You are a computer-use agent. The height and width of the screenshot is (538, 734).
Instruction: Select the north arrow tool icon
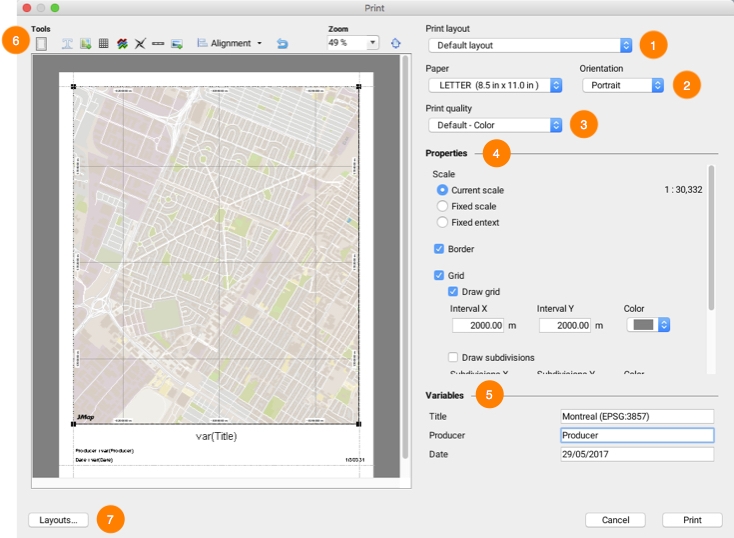pyautogui.click(x=140, y=44)
